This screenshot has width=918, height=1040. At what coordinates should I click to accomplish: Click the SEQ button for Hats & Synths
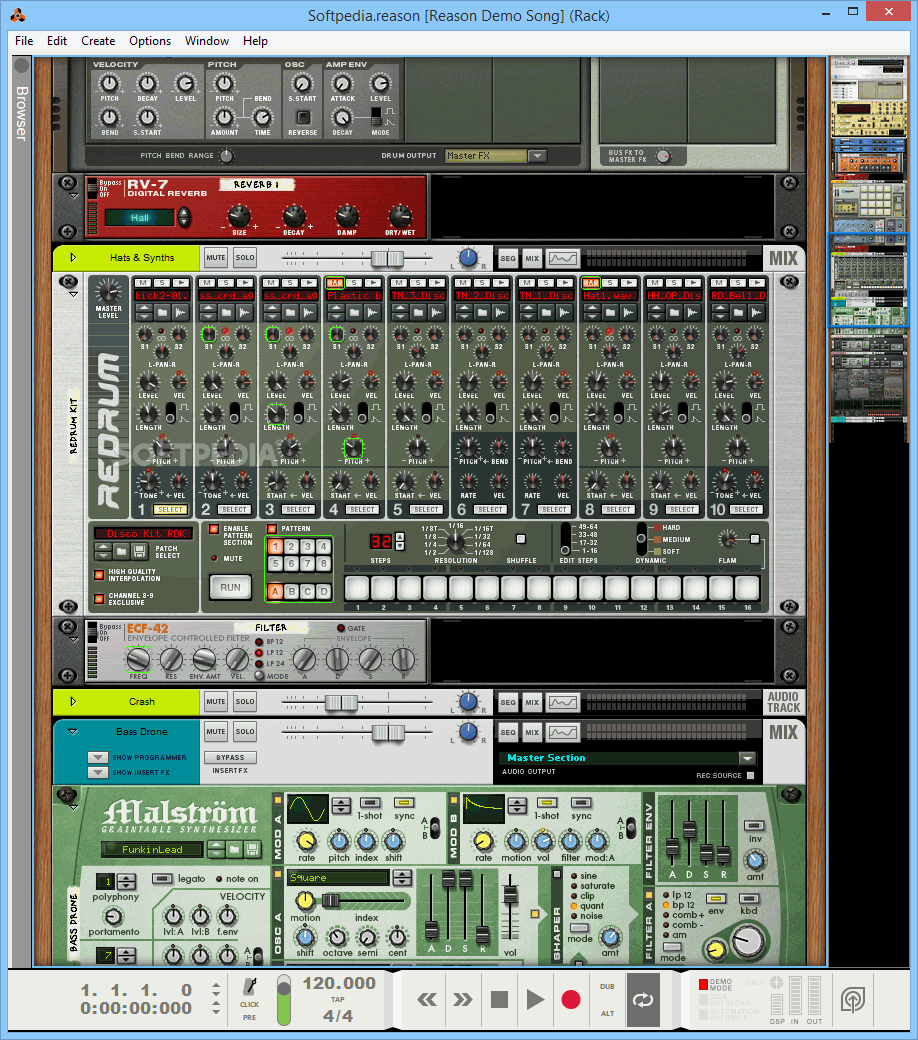[x=508, y=258]
